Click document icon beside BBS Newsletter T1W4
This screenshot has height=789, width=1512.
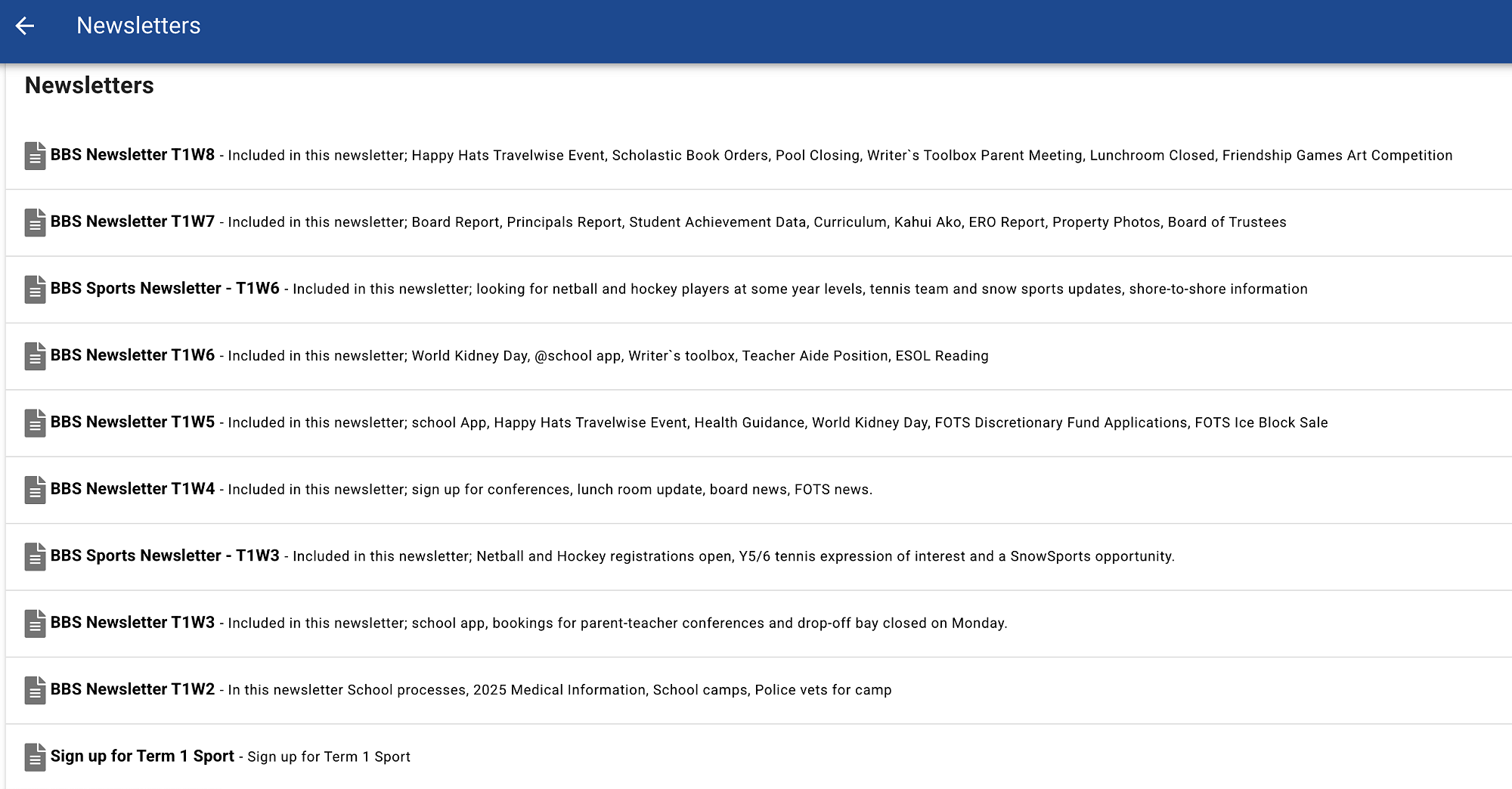click(x=35, y=490)
